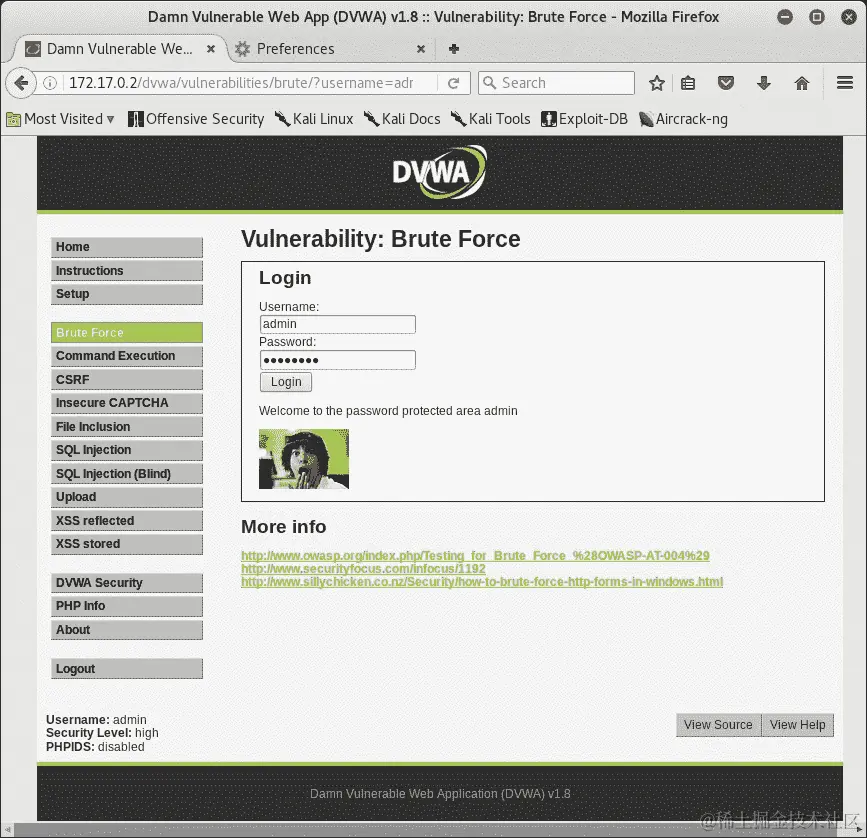
Task: Open the Firefox hamburger menu
Action: 844,83
